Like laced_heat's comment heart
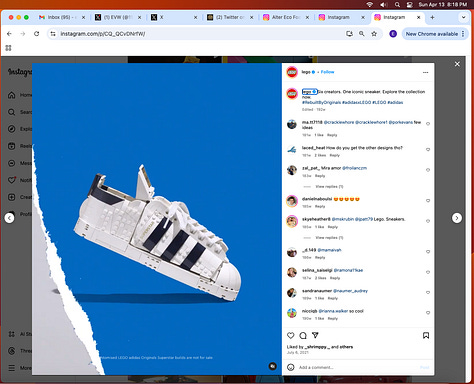Screen dimensions: 474x384 tap(428, 149)
